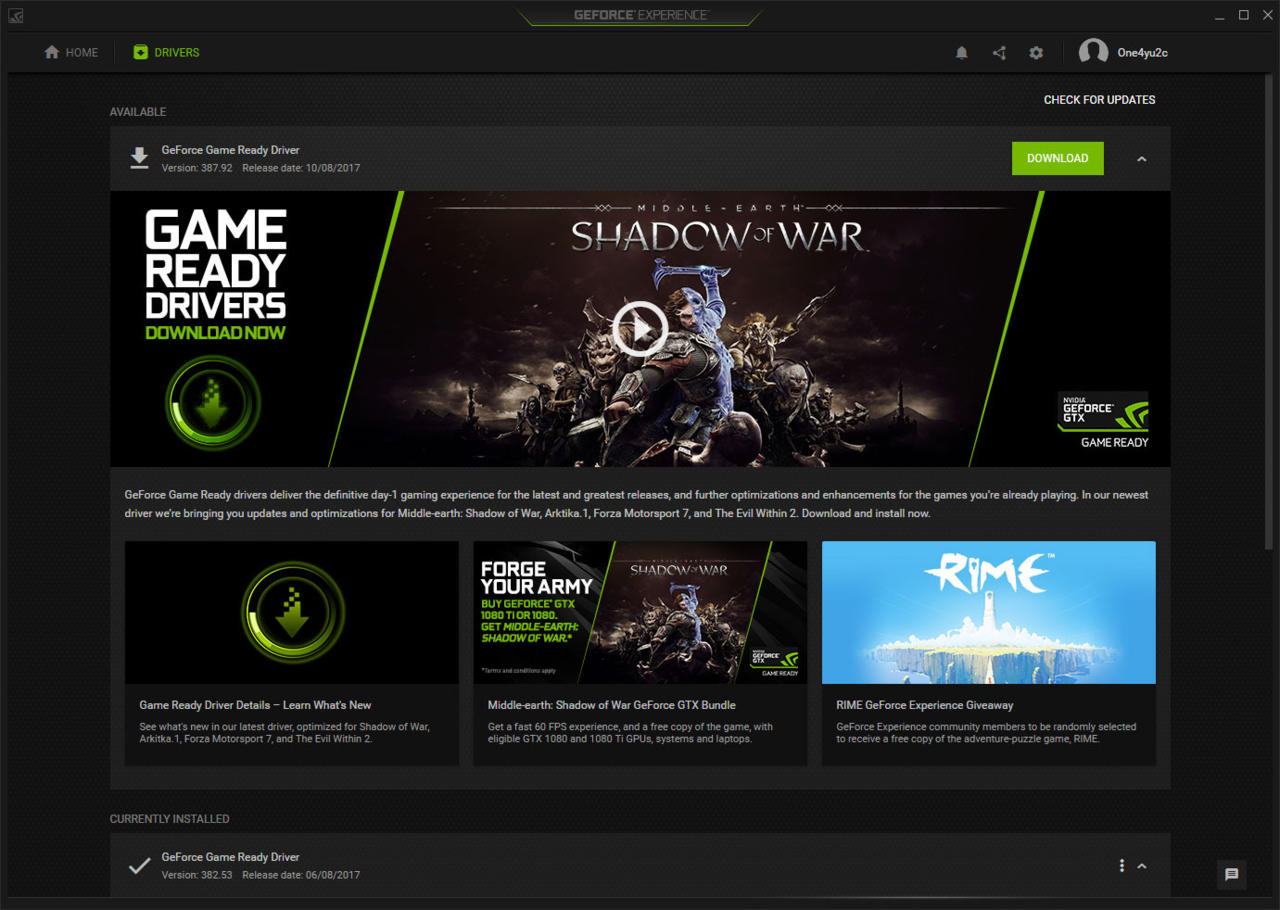Collapse the available driver details chevron
Viewport: 1280px width, 910px height.
[1142, 159]
